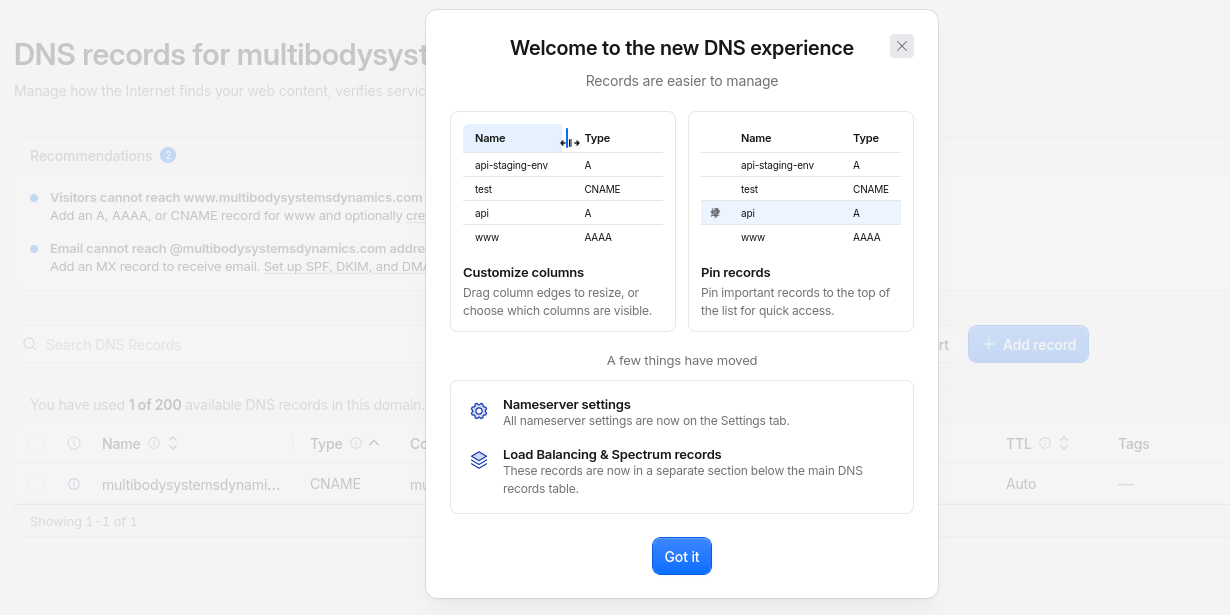Image resolution: width=1230 pixels, height=615 pixels.
Task: Click the Add record button
Action: (x=1028, y=344)
